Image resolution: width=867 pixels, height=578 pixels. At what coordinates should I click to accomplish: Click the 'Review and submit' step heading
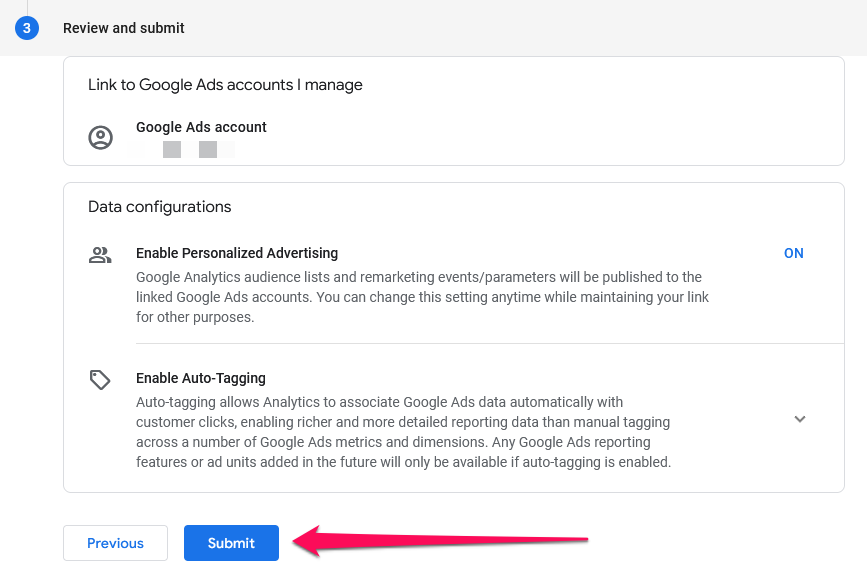pyautogui.click(x=124, y=28)
